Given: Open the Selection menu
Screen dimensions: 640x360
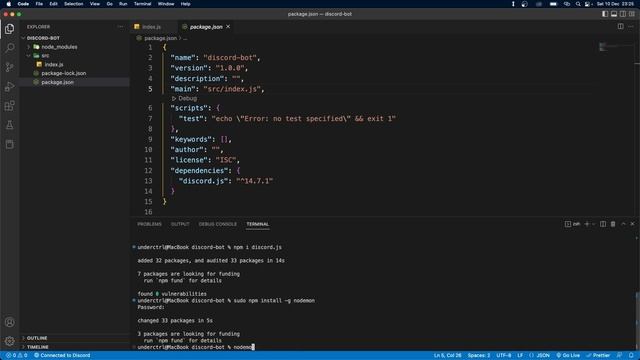Looking at the screenshot, I should [73, 4].
